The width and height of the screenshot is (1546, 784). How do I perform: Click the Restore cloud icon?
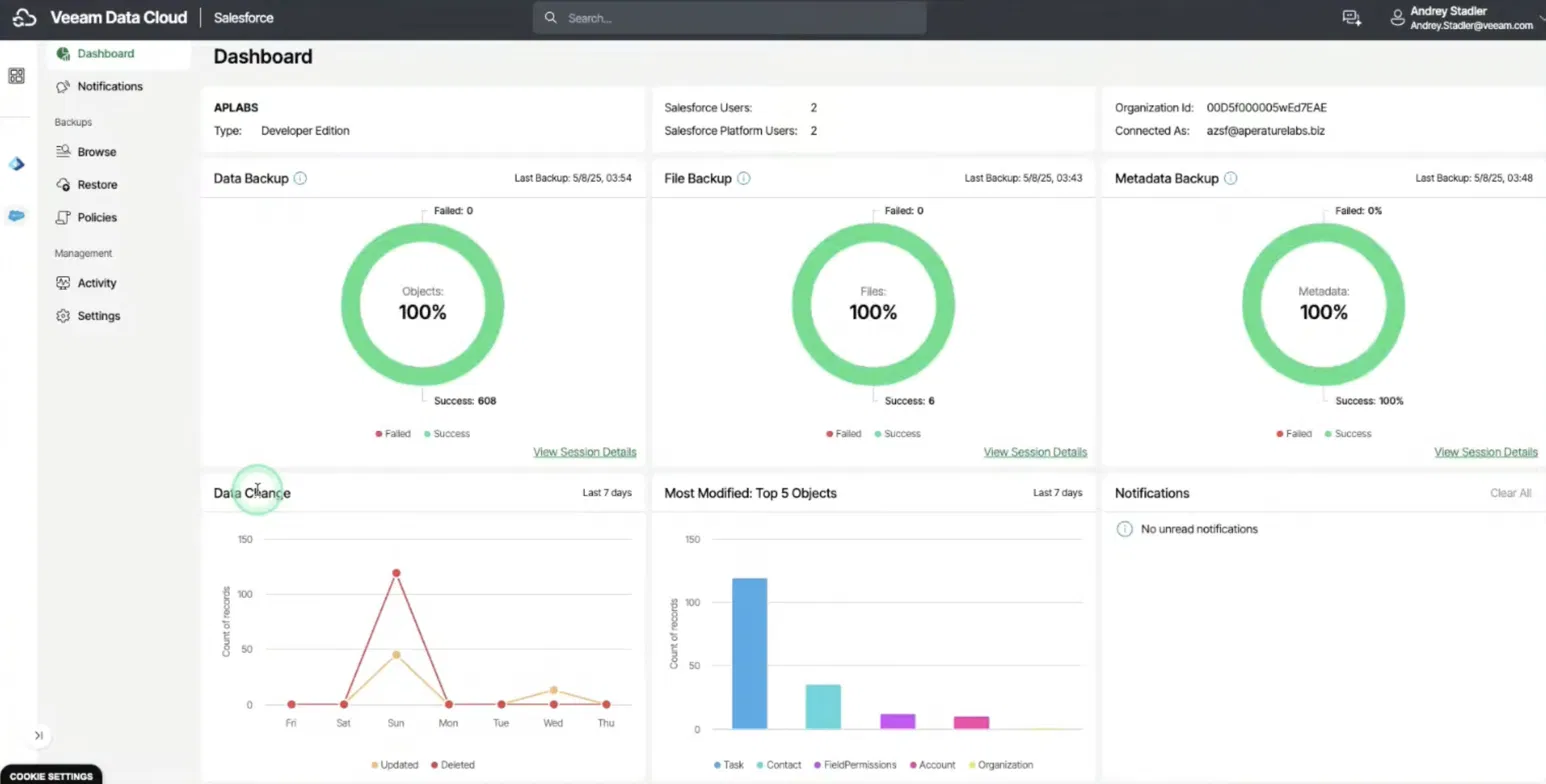click(63, 185)
